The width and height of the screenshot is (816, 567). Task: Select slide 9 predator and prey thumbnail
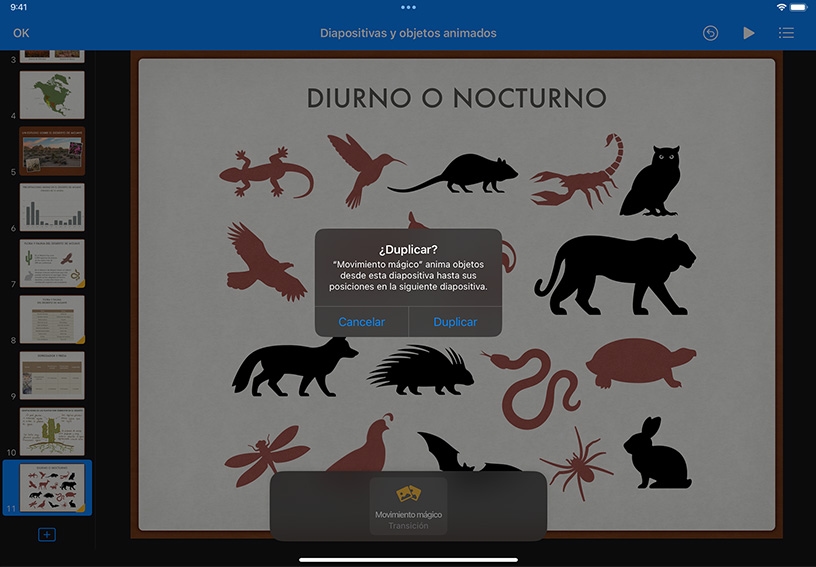click(52, 376)
